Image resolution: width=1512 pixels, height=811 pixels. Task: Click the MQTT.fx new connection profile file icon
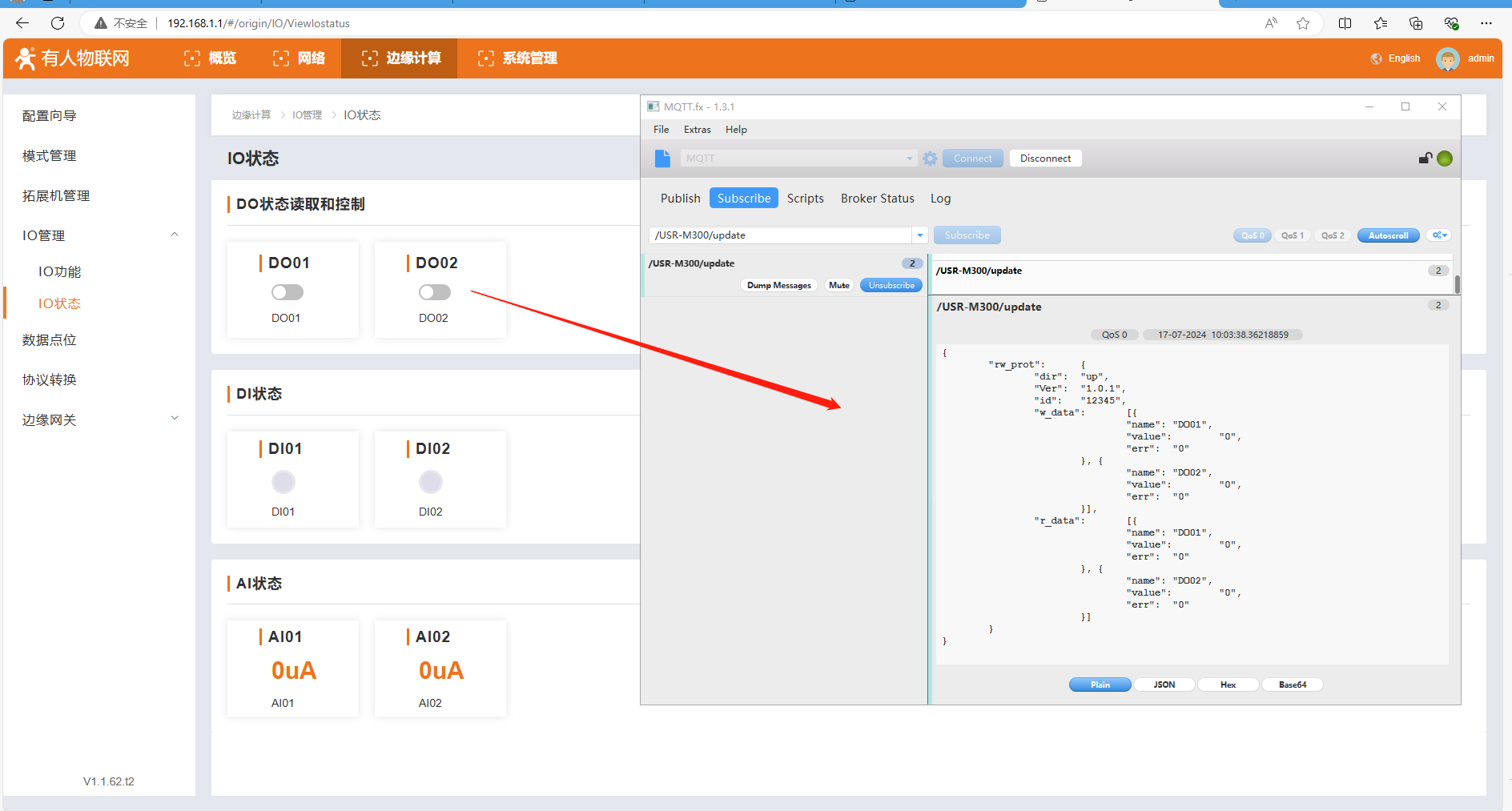coord(662,159)
